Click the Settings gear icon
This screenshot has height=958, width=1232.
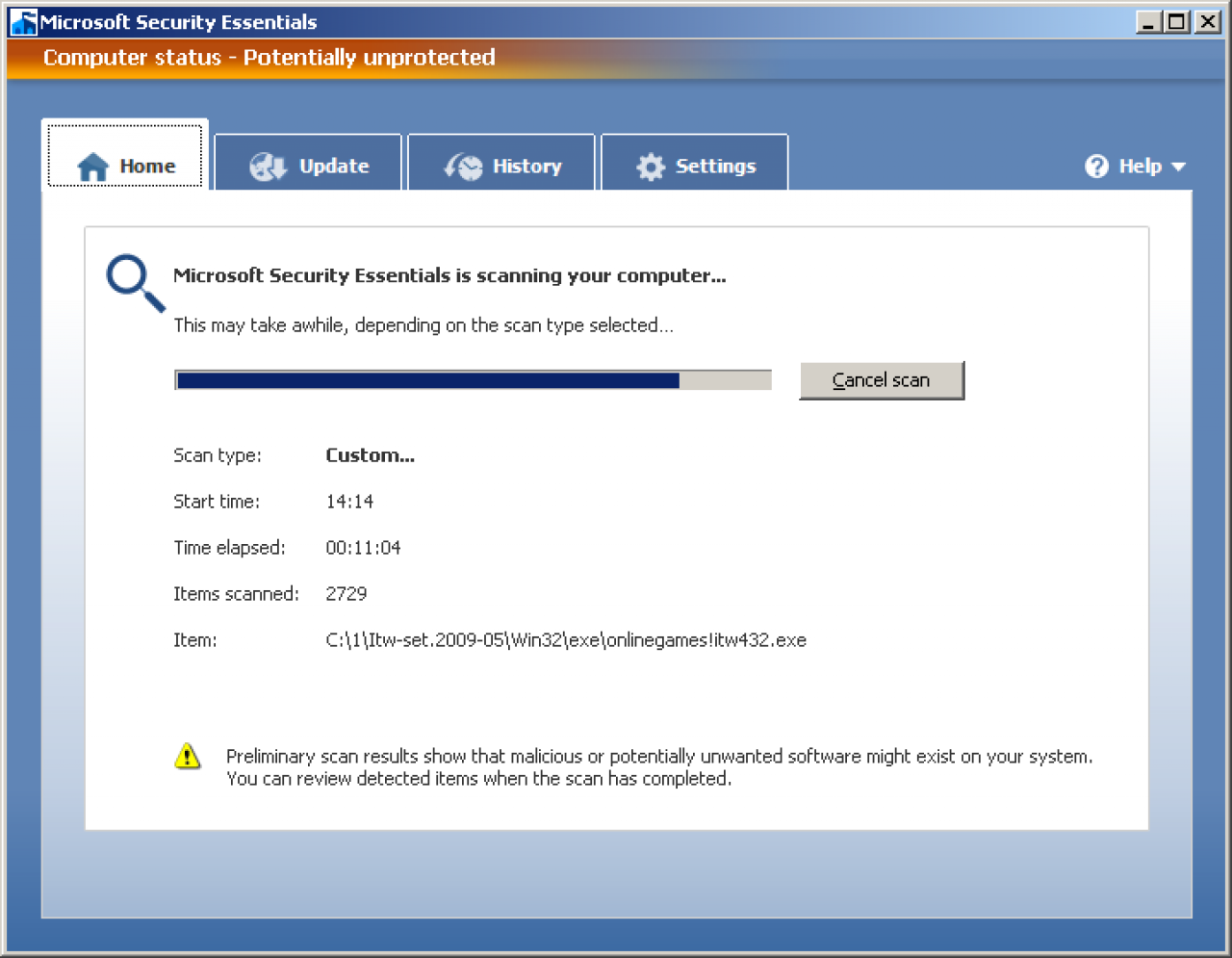[651, 167]
